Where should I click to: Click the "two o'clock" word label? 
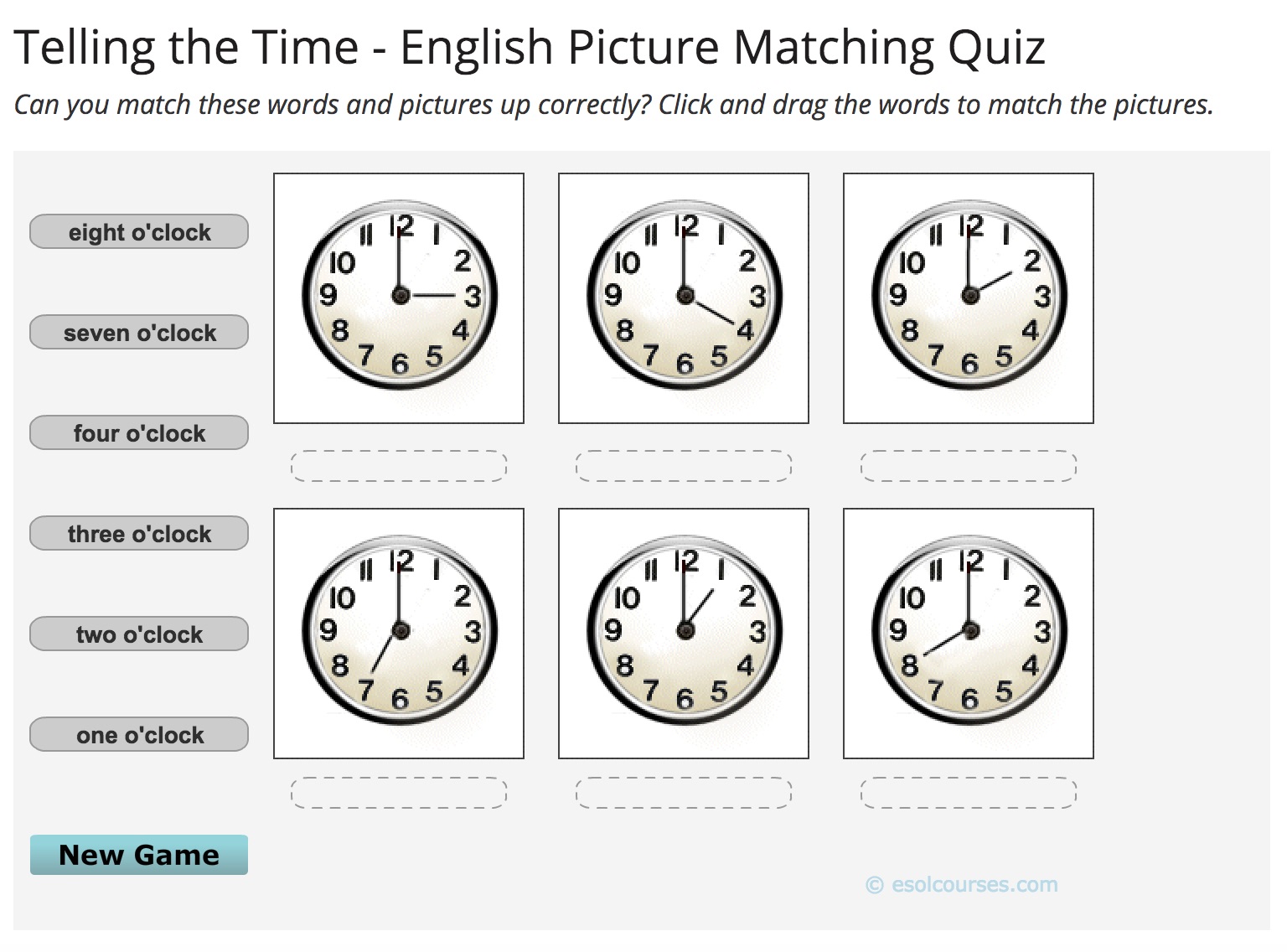139,634
